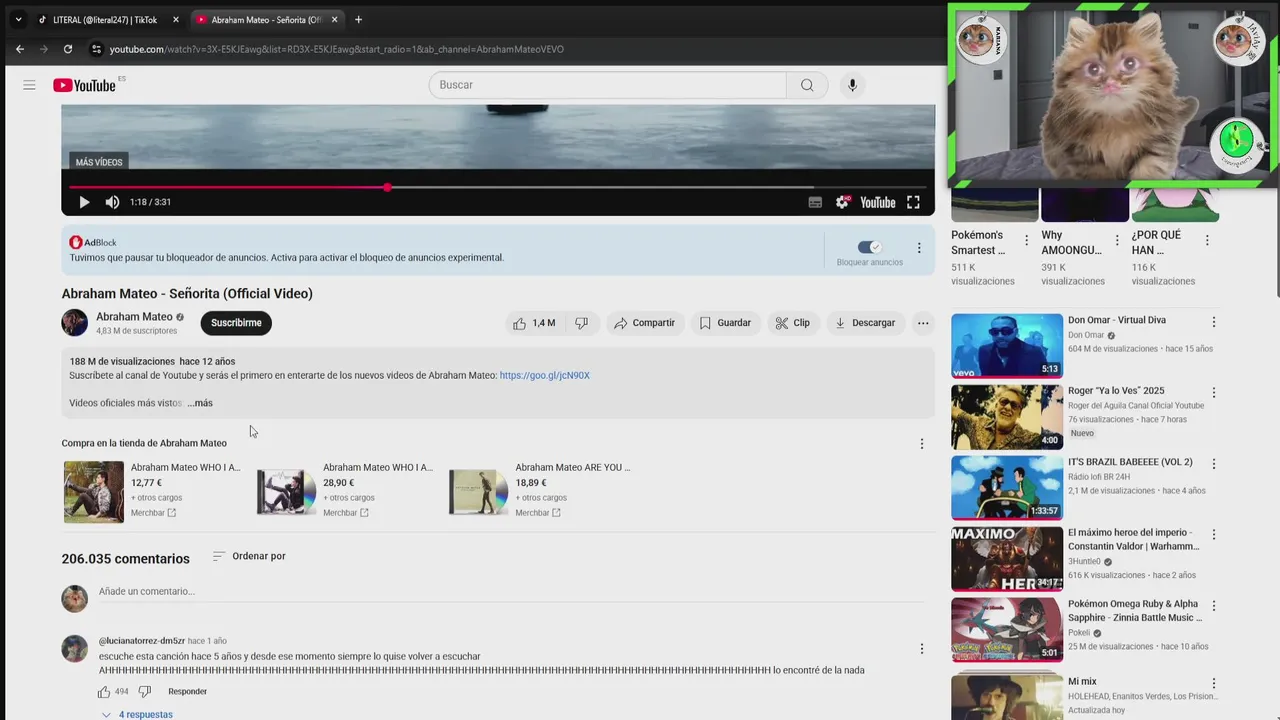Create a Clip with scissors button
The height and width of the screenshot is (720, 1280).
click(x=793, y=323)
